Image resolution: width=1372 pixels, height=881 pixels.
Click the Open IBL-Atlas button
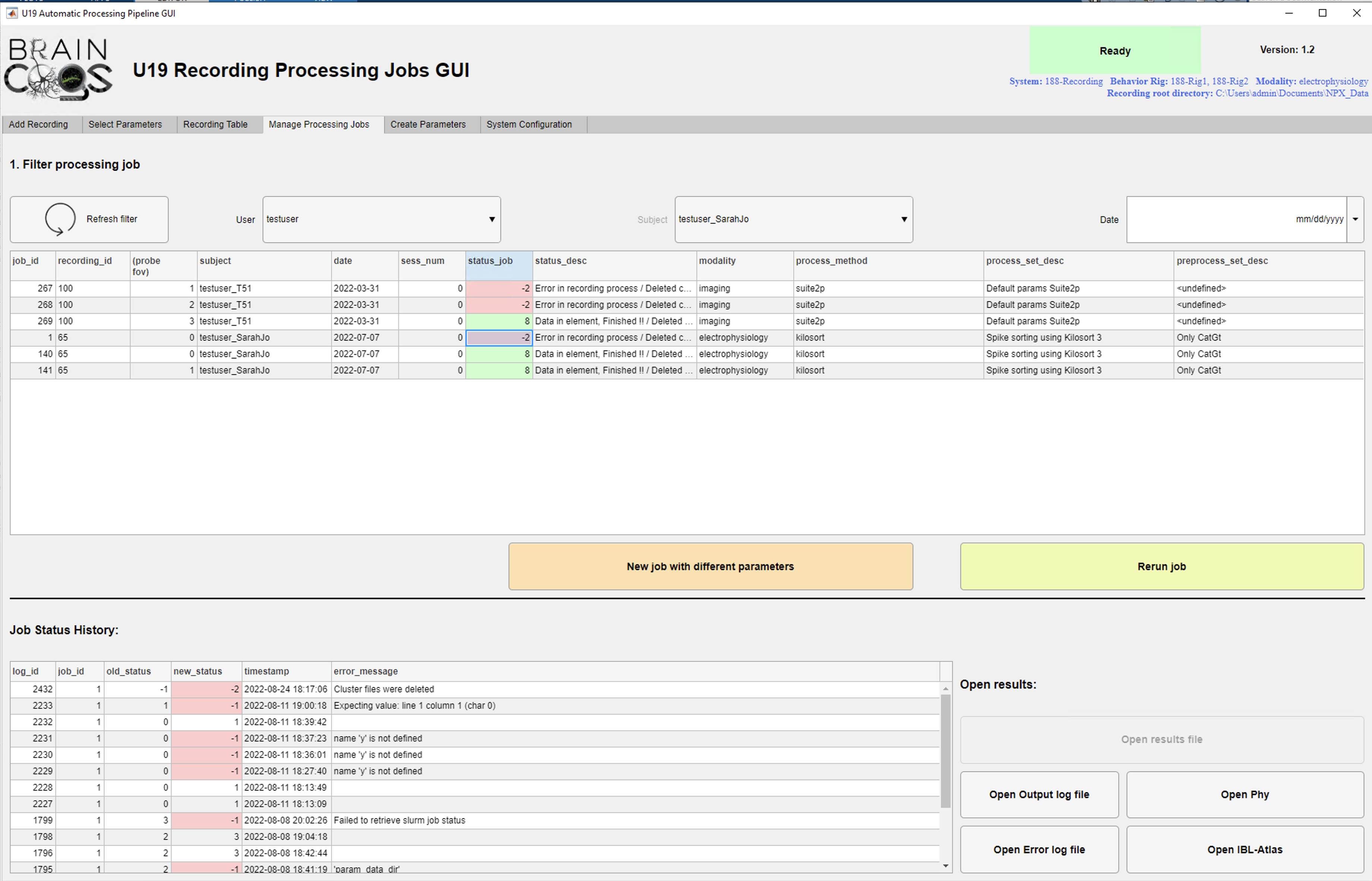click(1245, 850)
